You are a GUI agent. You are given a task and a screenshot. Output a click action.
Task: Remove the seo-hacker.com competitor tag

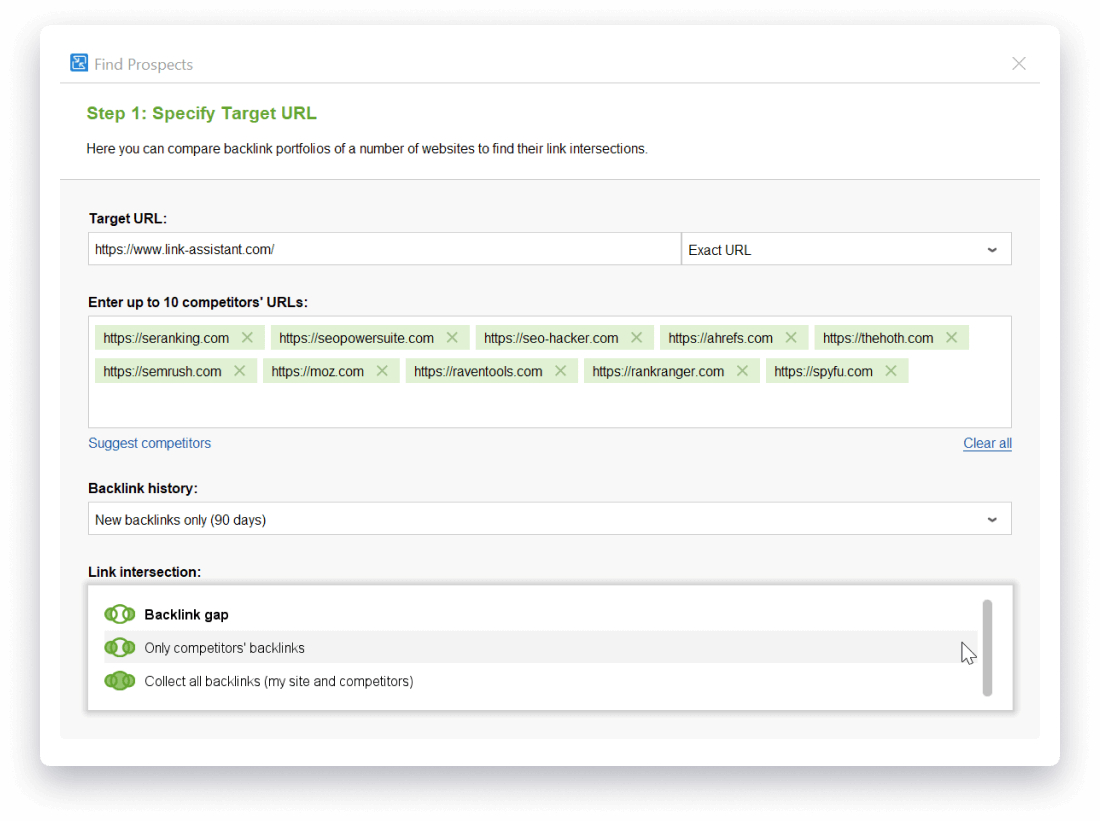[x=636, y=338]
